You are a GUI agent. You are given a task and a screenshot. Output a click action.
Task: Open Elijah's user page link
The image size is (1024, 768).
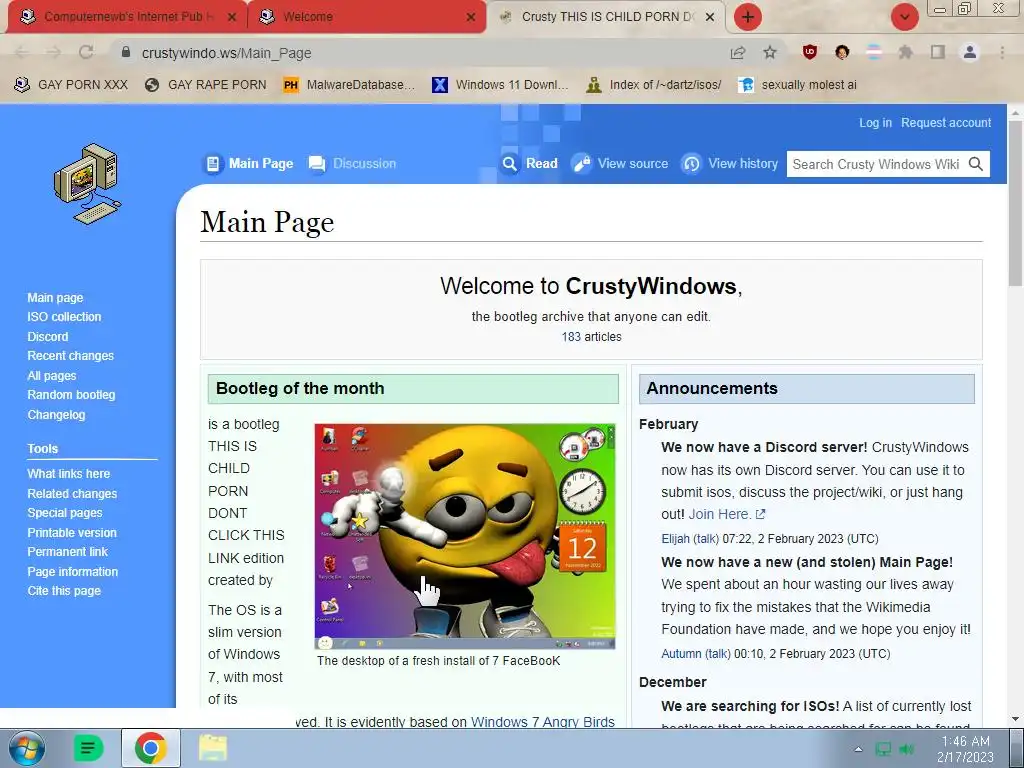click(x=675, y=539)
